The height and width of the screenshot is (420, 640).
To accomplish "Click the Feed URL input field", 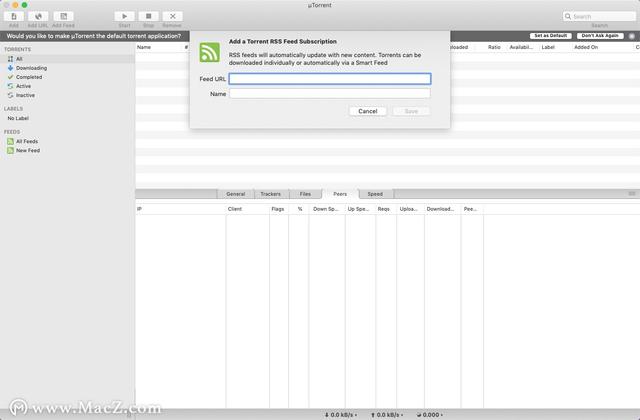I will click(330, 79).
